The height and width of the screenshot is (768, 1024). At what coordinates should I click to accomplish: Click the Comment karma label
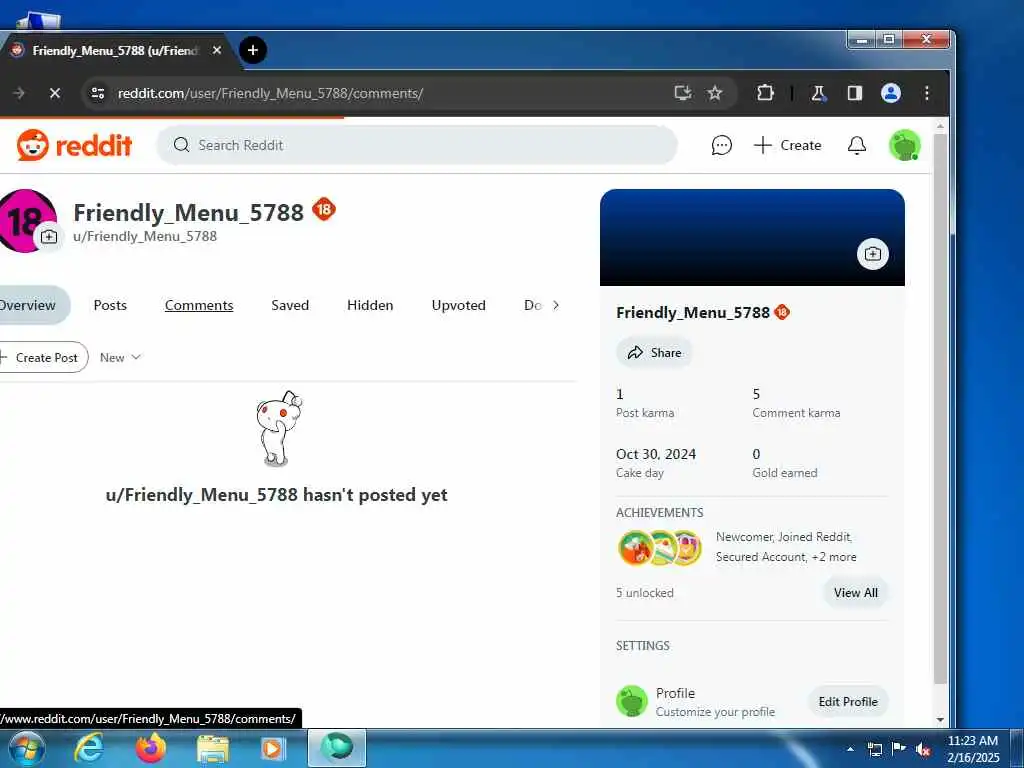(x=796, y=413)
